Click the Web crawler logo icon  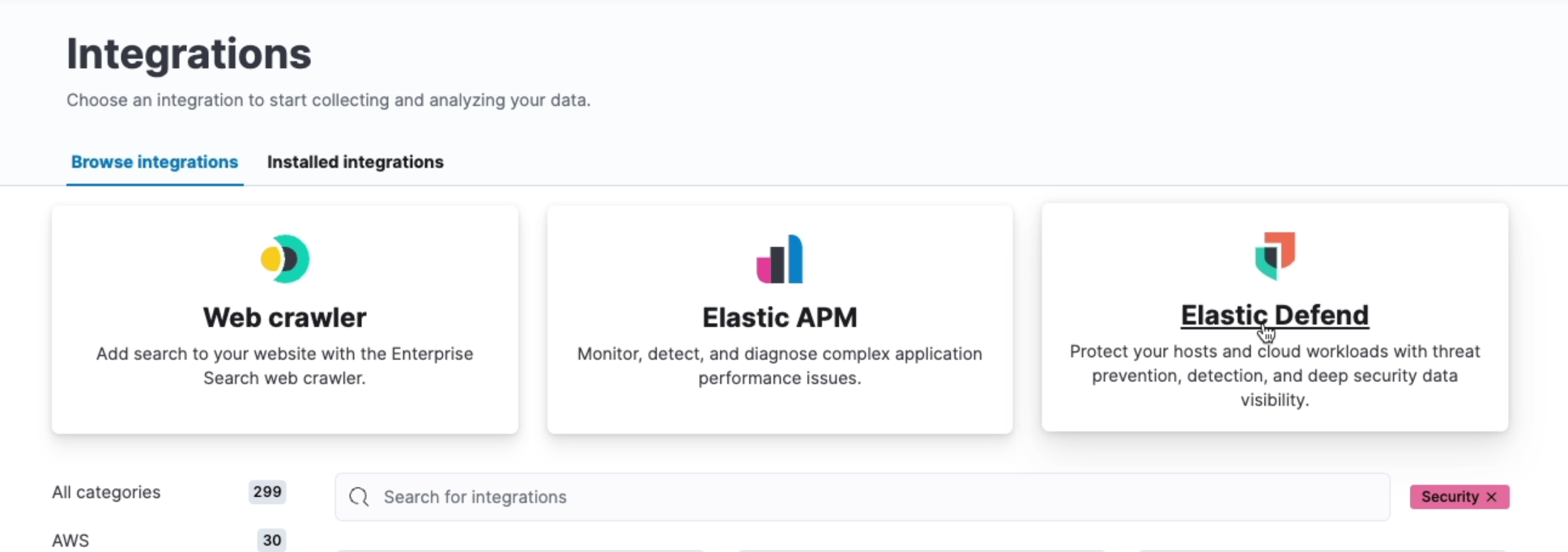(285, 259)
